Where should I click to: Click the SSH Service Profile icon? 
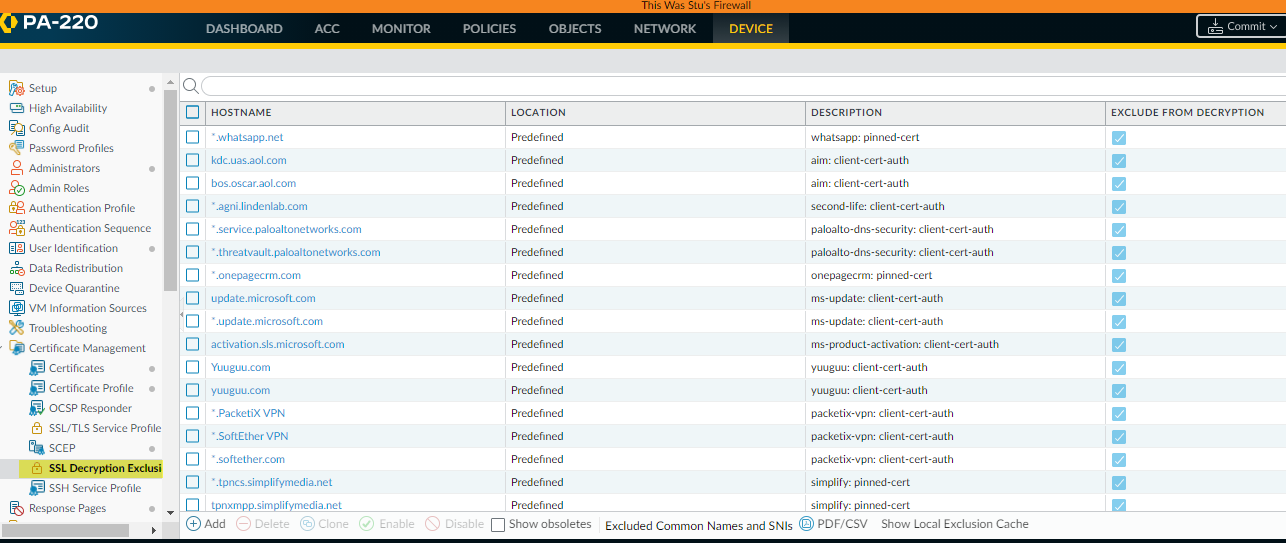[x=37, y=488]
